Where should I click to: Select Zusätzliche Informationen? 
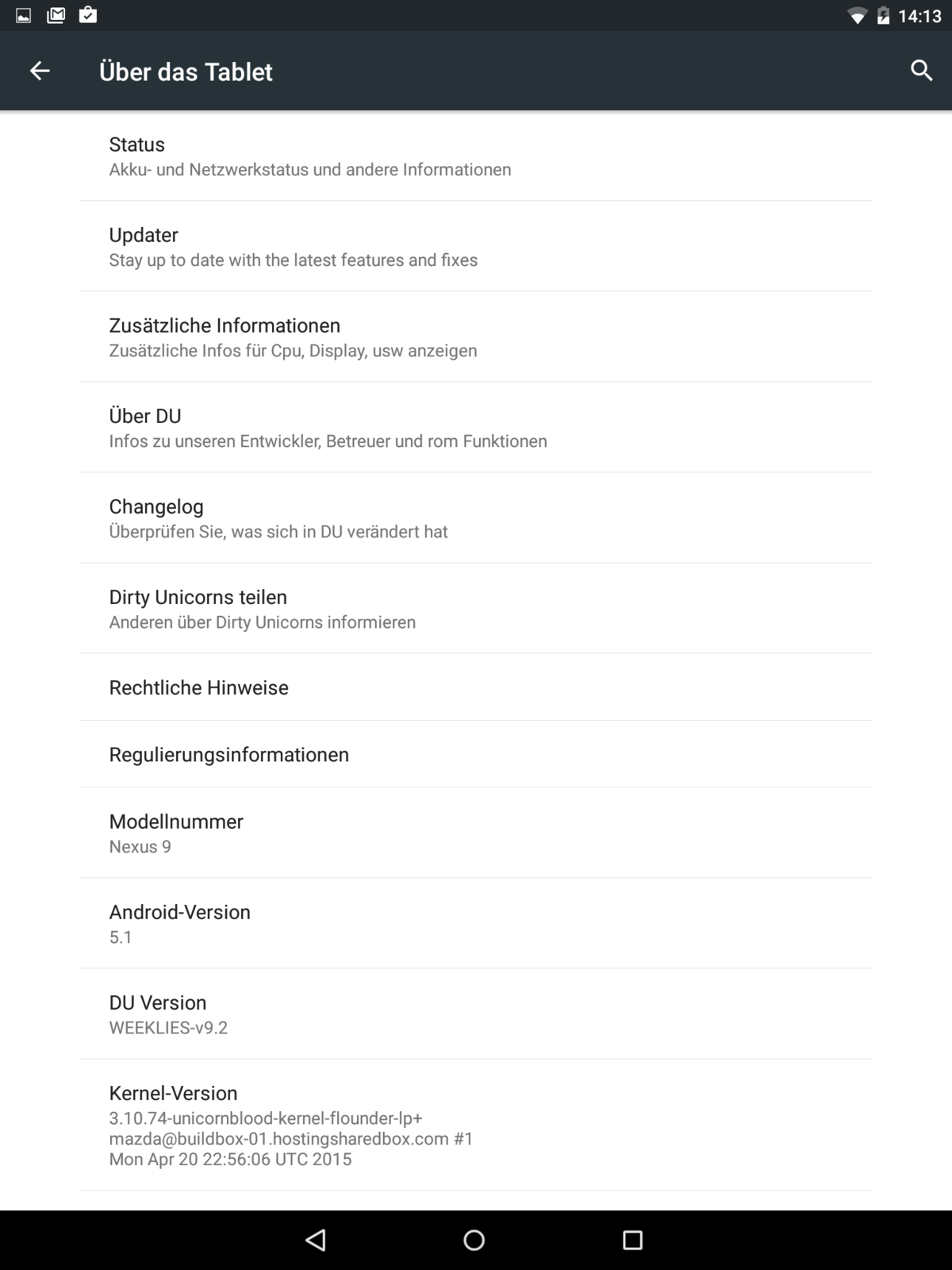point(475,337)
